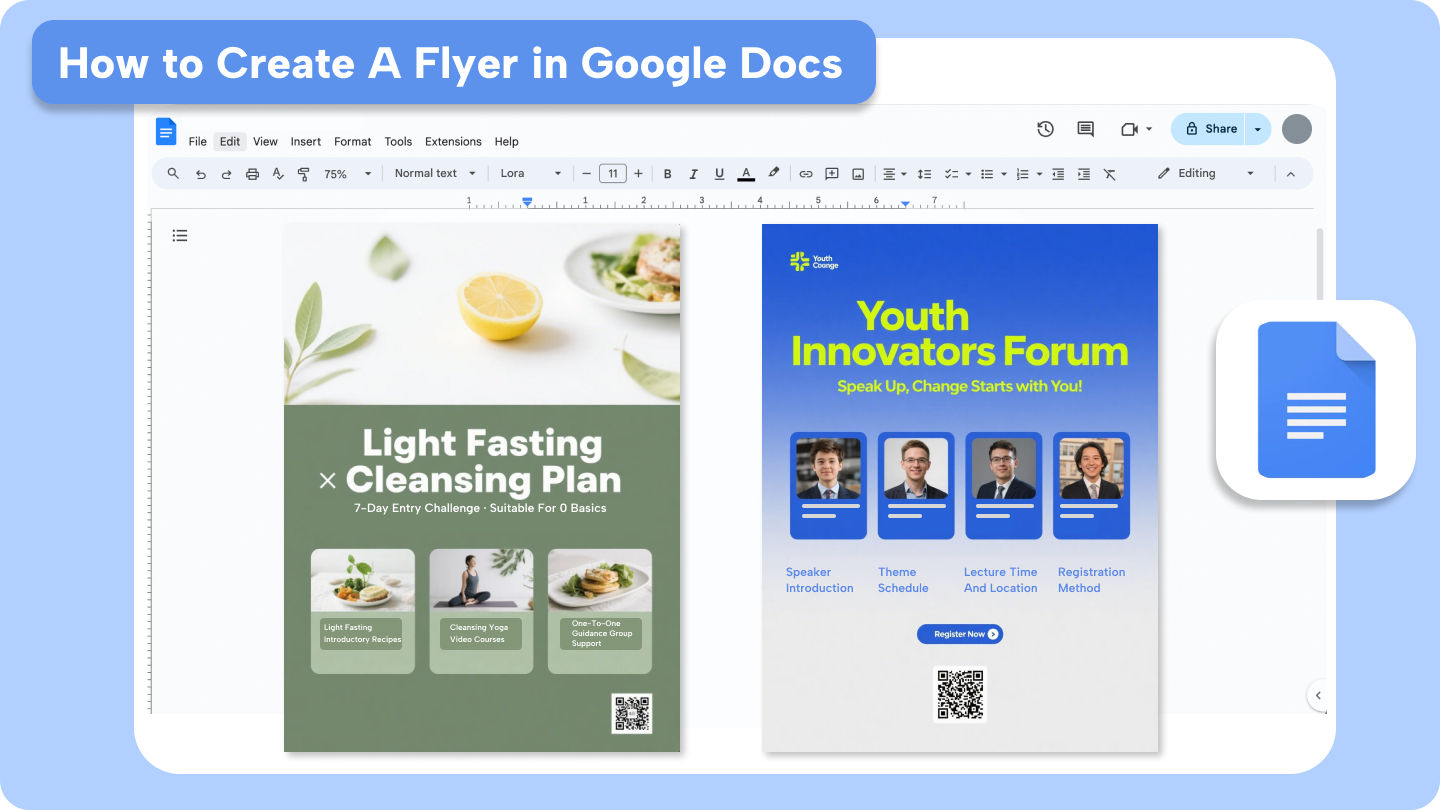Screen dimensions: 1440x810
Task: Open the comments panel icon near Share
Action: tap(1084, 129)
